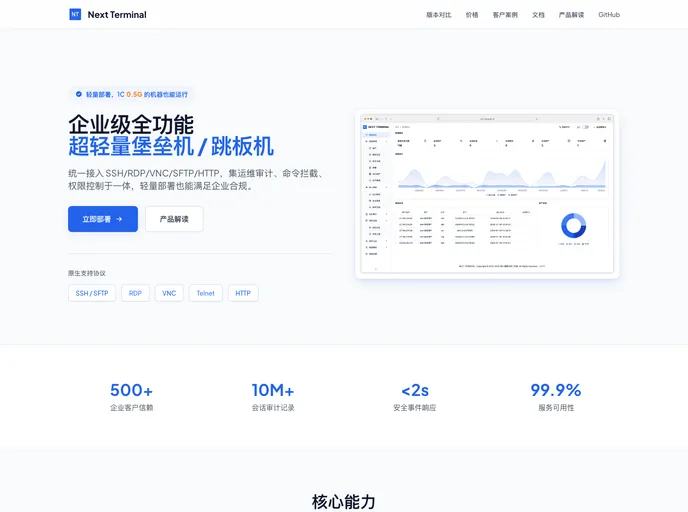Toggle the switch in dashboard preview header
688x512 pixels.
[585, 127]
